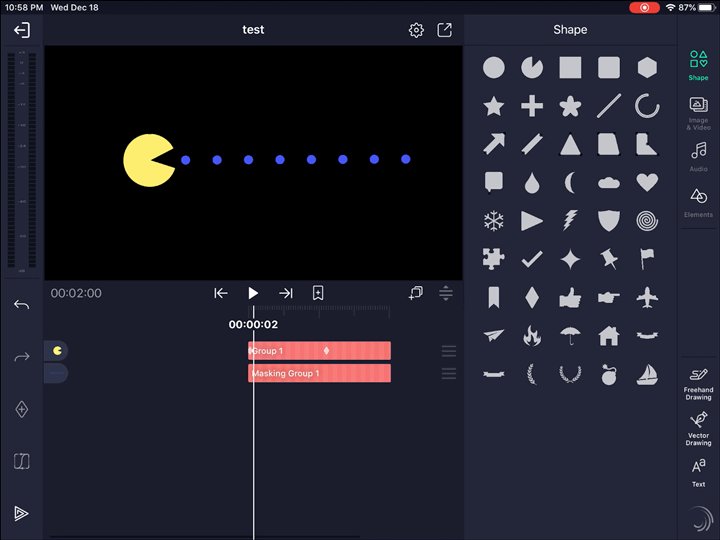Tap the exit project icon
The height and width of the screenshot is (540, 720).
coord(22,30)
